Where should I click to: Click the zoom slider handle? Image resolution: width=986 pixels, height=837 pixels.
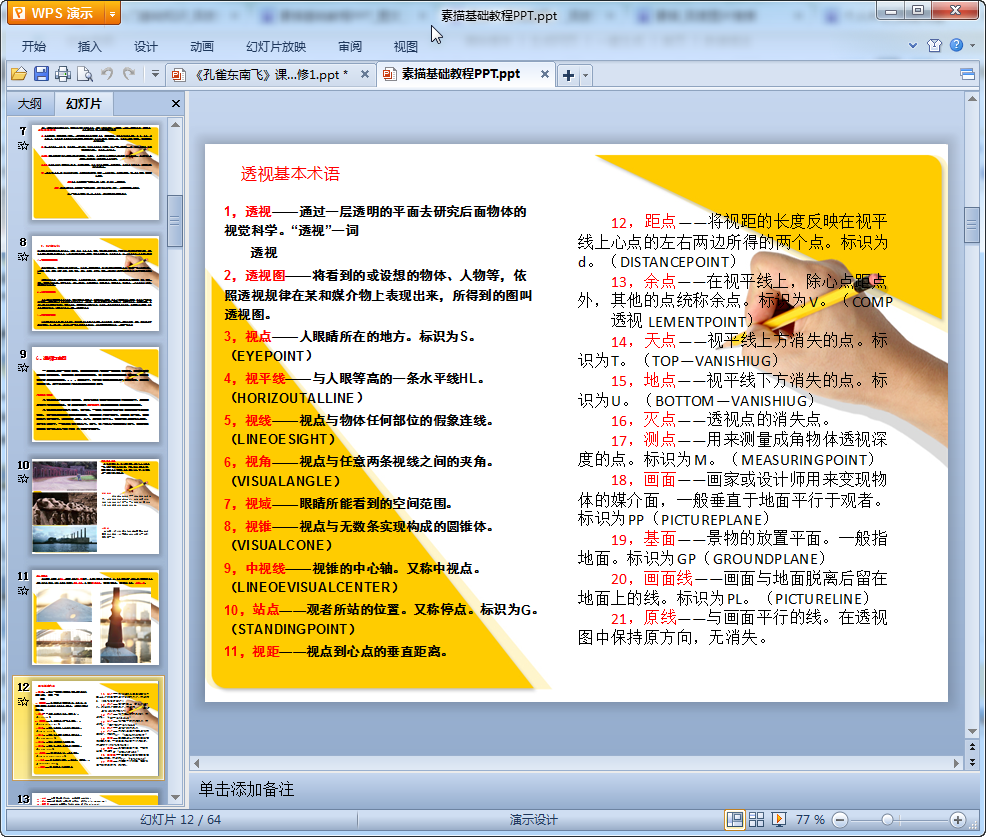(x=887, y=820)
